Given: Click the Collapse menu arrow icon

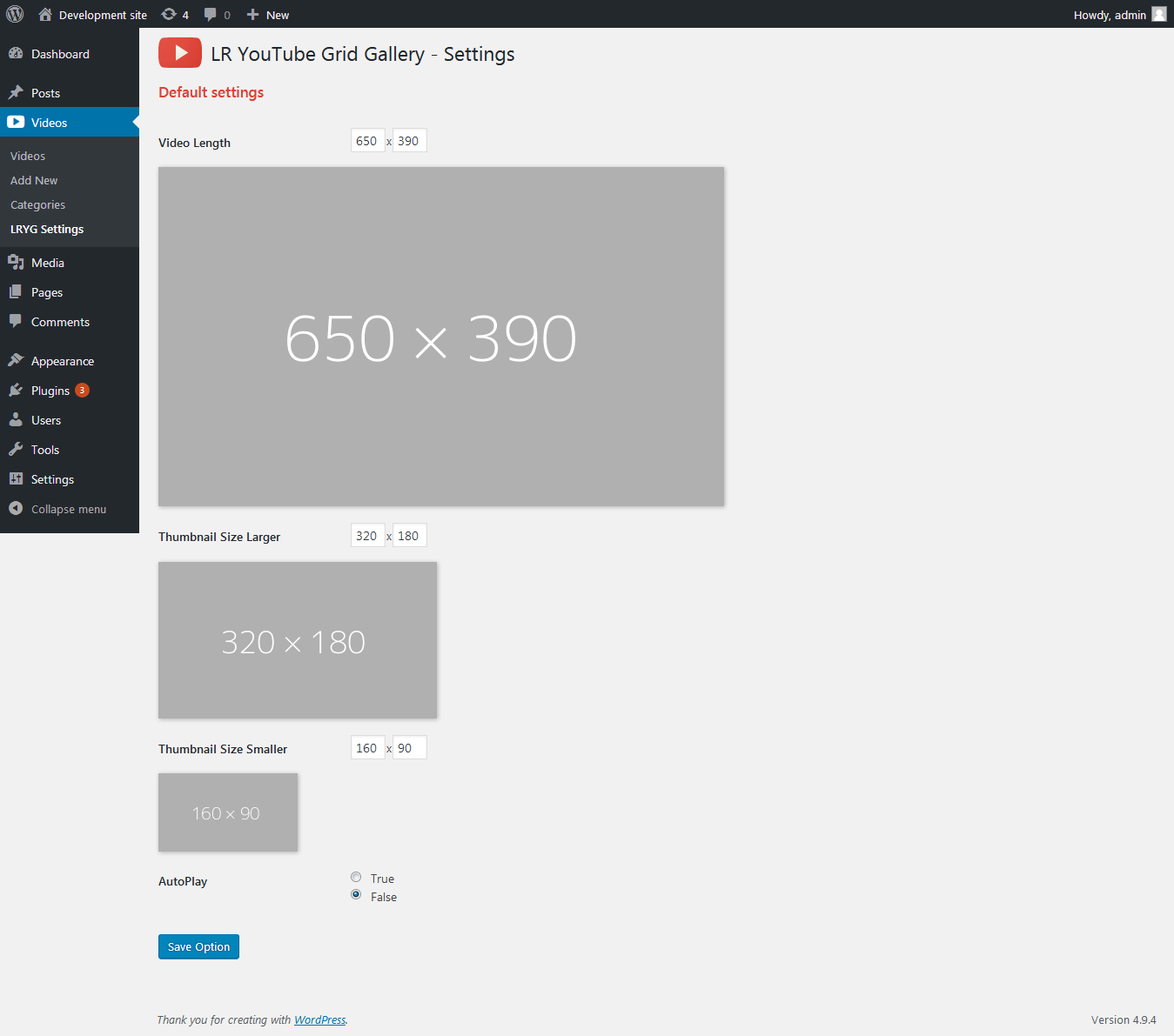Looking at the screenshot, I should tap(16, 508).
